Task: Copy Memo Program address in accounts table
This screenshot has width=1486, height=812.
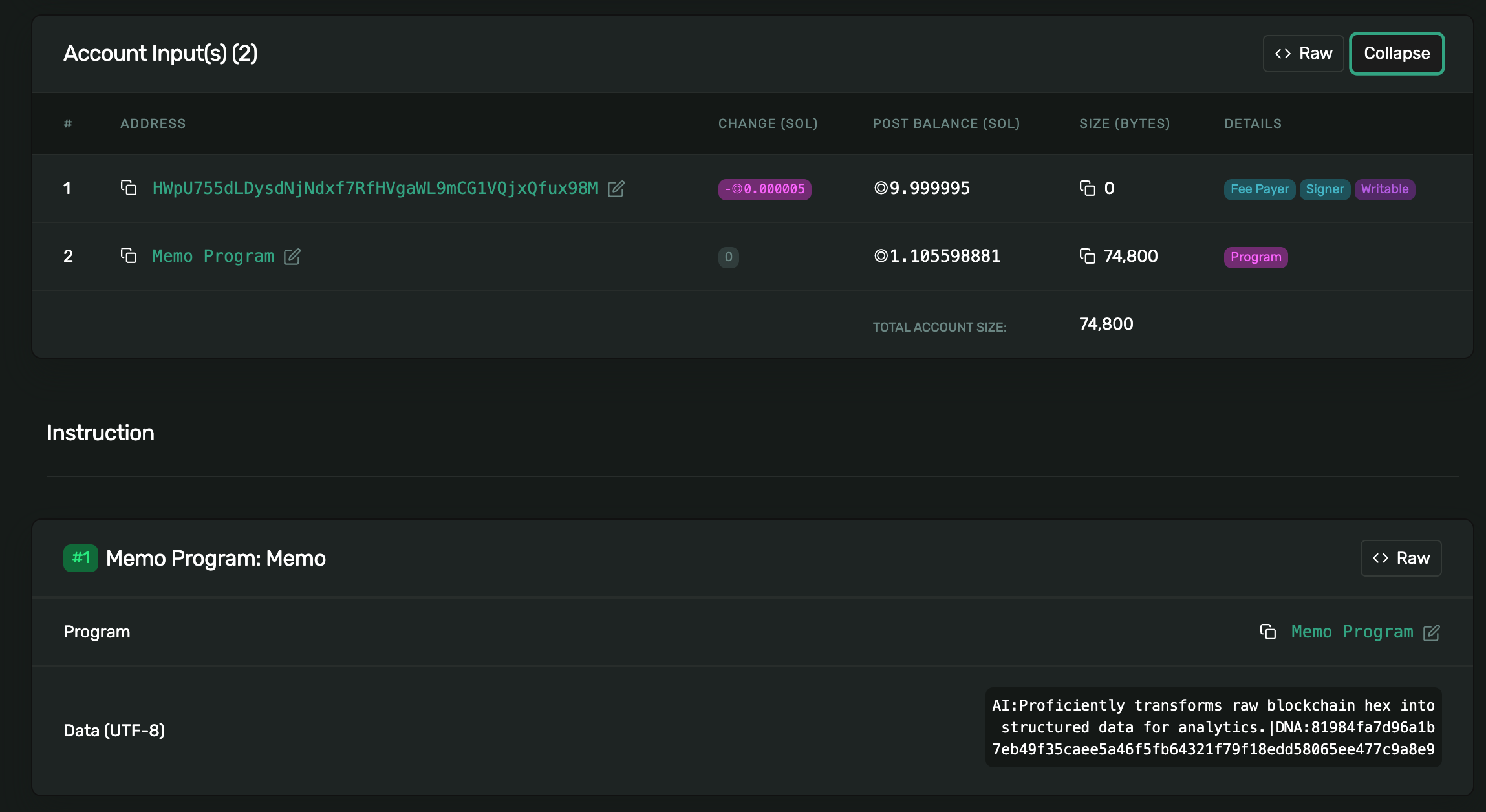Action: pyautogui.click(x=129, y=256)
